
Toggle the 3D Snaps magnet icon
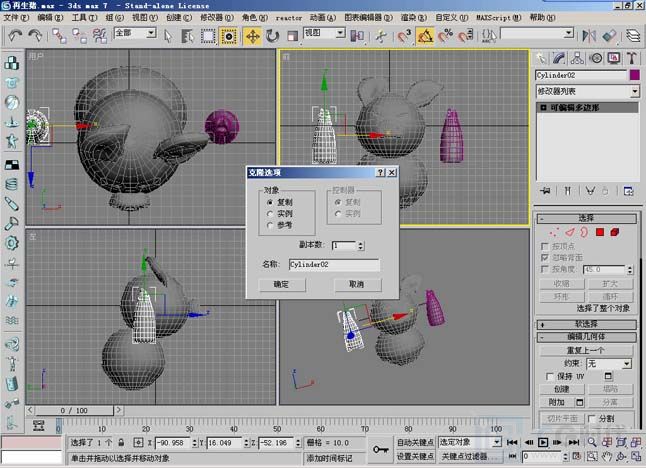pos(404,36)
